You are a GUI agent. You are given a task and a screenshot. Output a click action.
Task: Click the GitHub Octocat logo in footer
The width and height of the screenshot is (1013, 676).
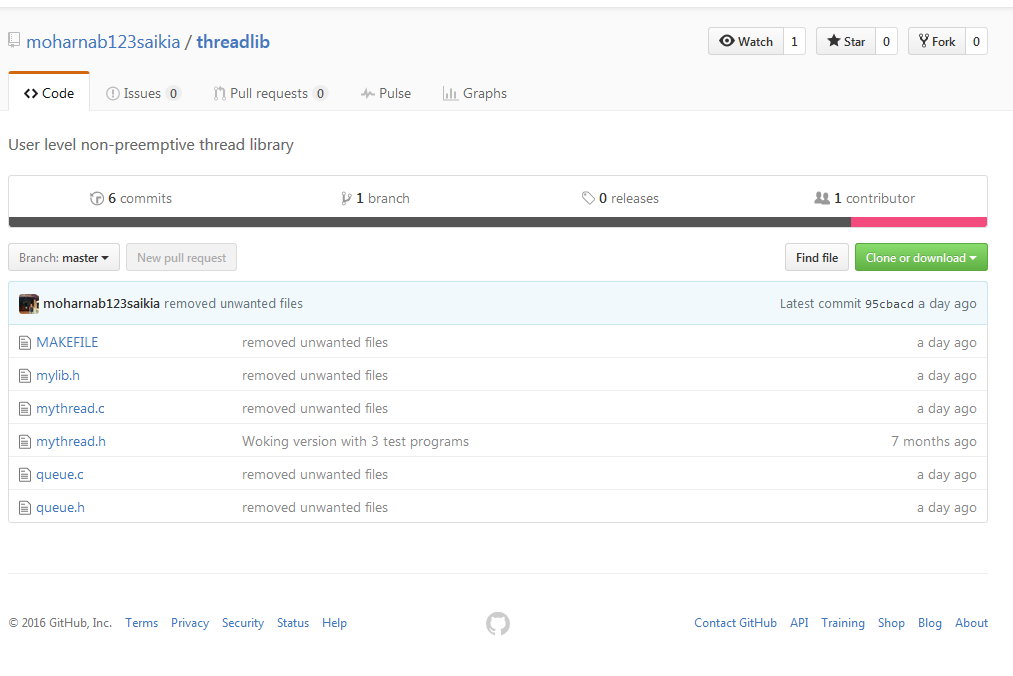(x=497, y=624)
